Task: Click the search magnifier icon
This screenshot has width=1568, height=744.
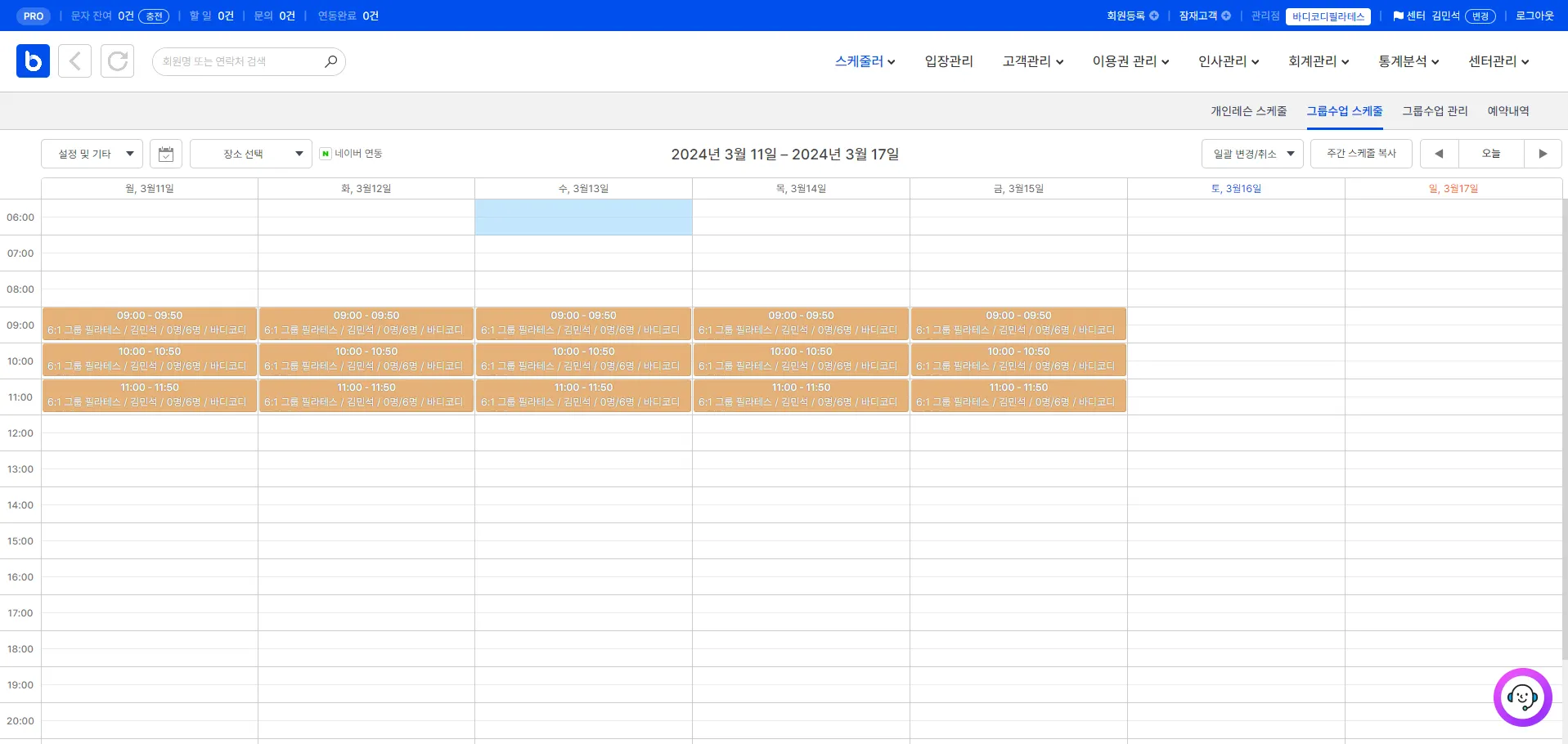Action: [x=330, y=61]
